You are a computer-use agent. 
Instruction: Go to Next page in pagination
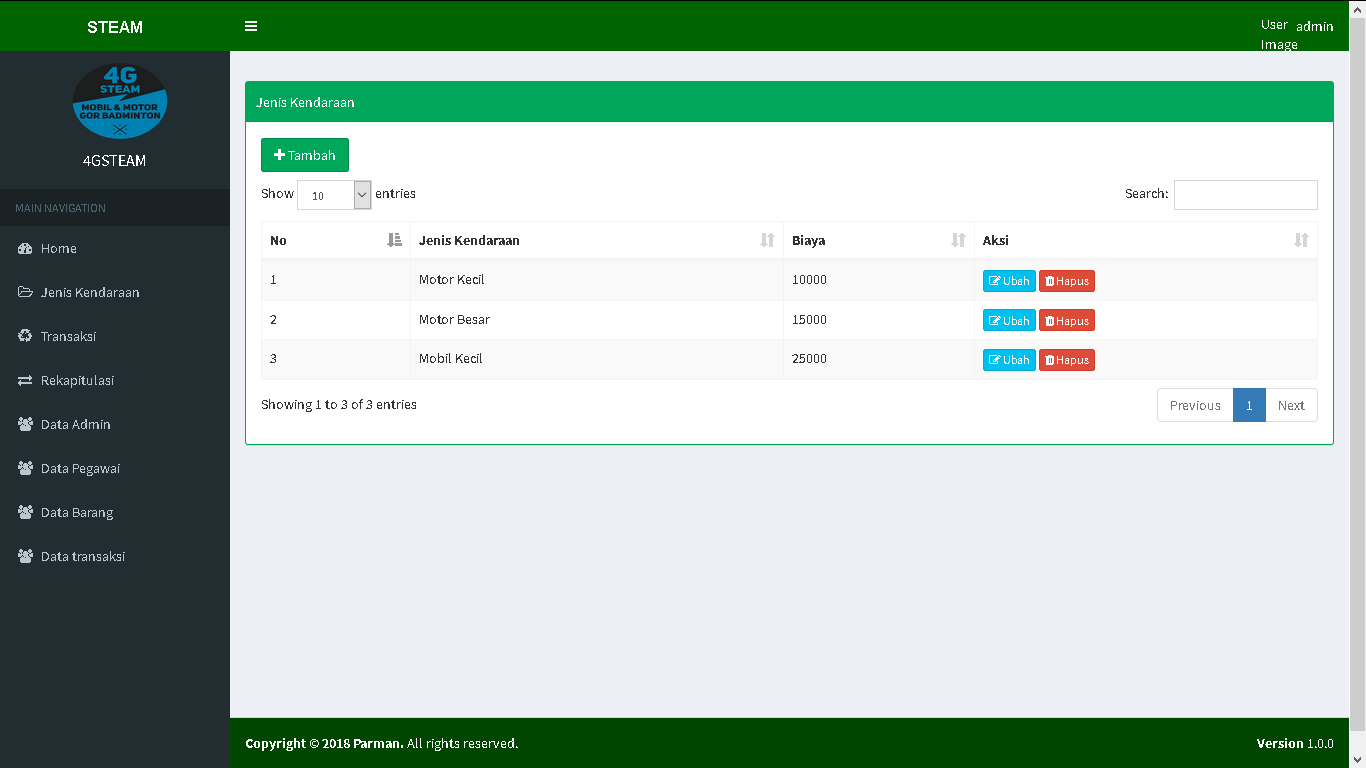click(x=1291, y=405)
